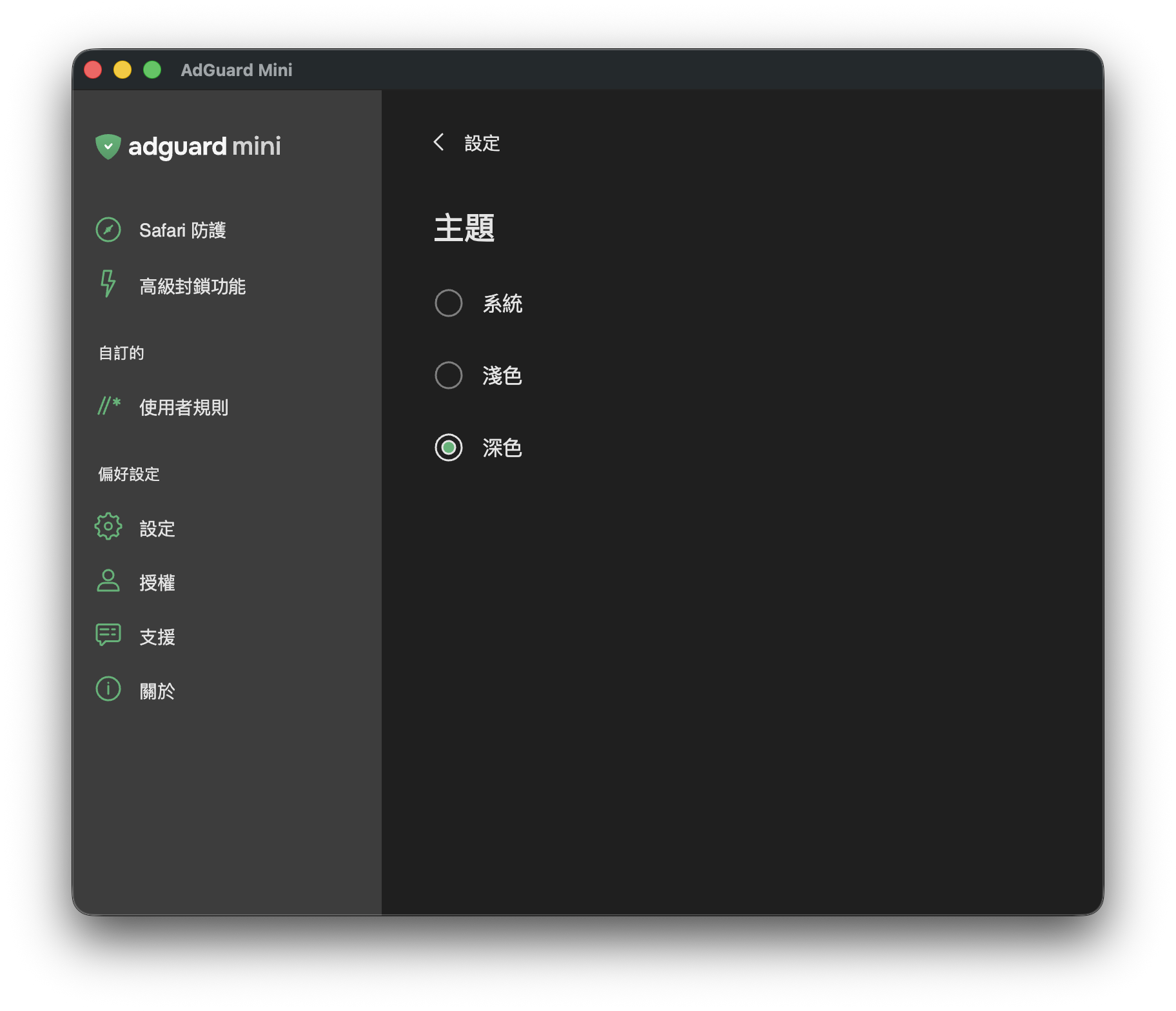Image resolution: width=1176 pixels, height=1011 pixels.
Task: Open 使用者規則 in the sidebar
Action: coord(184,407)
